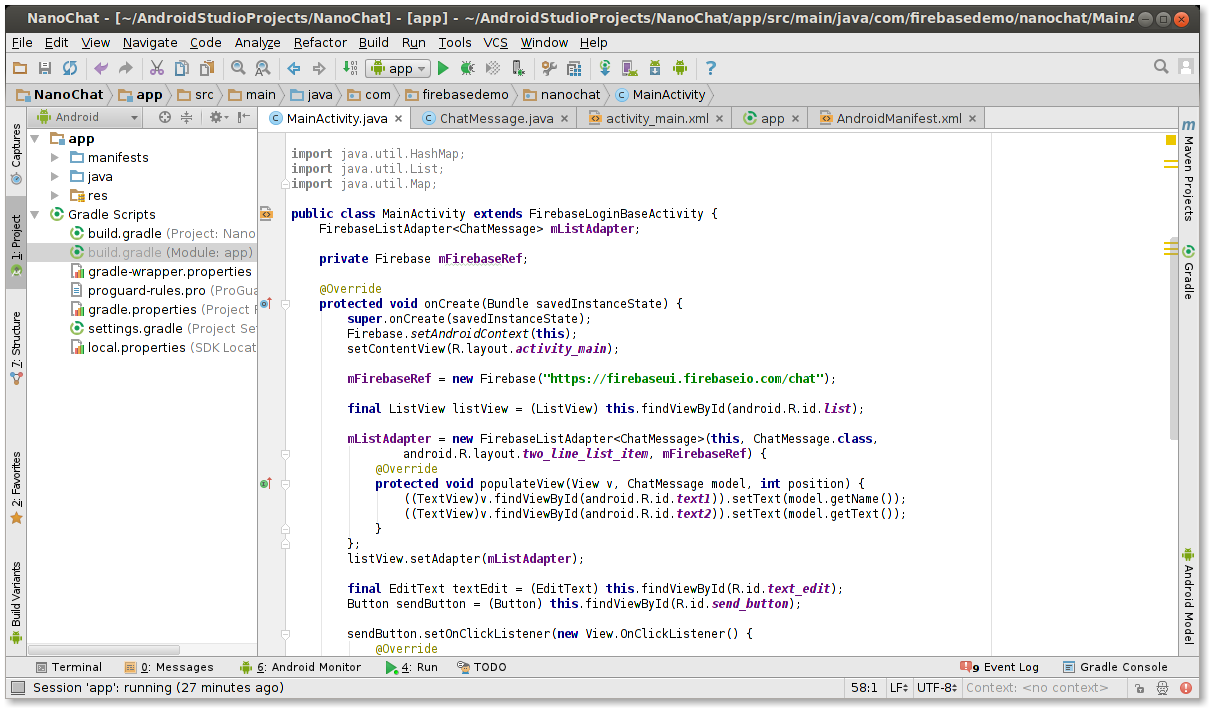Hide the Project tool window
1209x708 pixels.
pyautogui.click(x=244, y=117)
